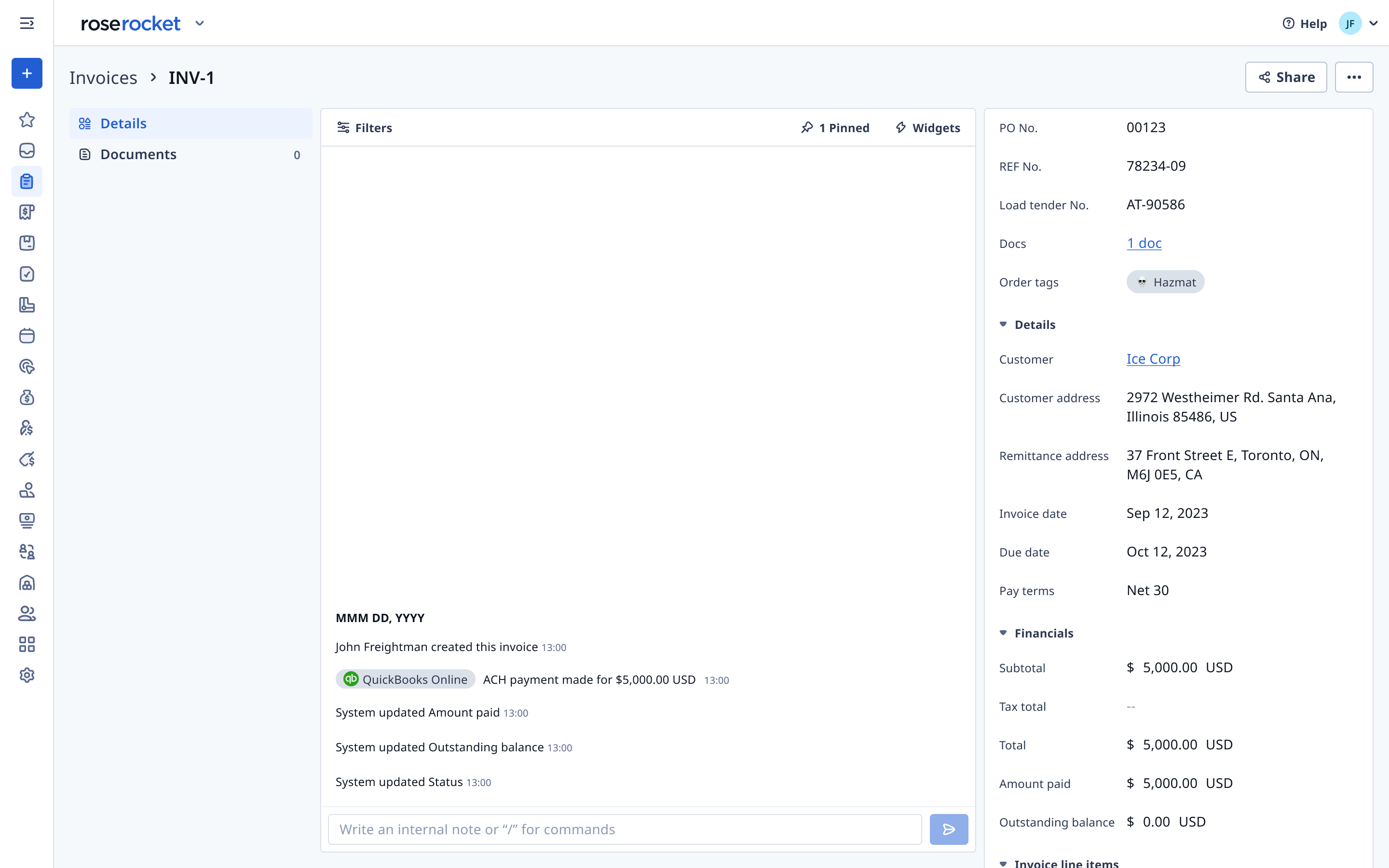The height and width of the screenshot is (868, 1389).
Task: Click the Hazmat order tag
Action: click(x=1165, y=282)
